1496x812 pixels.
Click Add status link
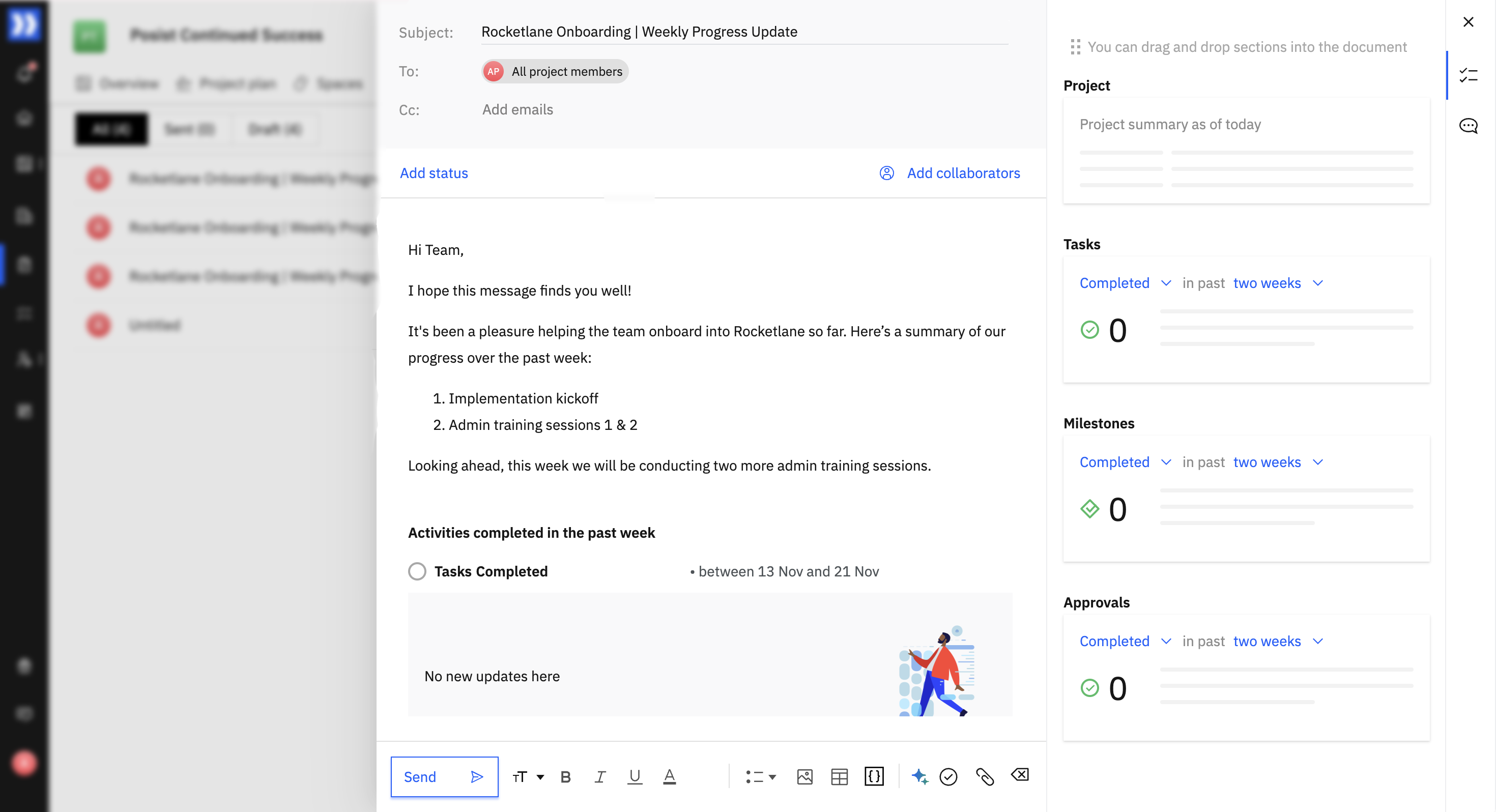coord(434,173)
